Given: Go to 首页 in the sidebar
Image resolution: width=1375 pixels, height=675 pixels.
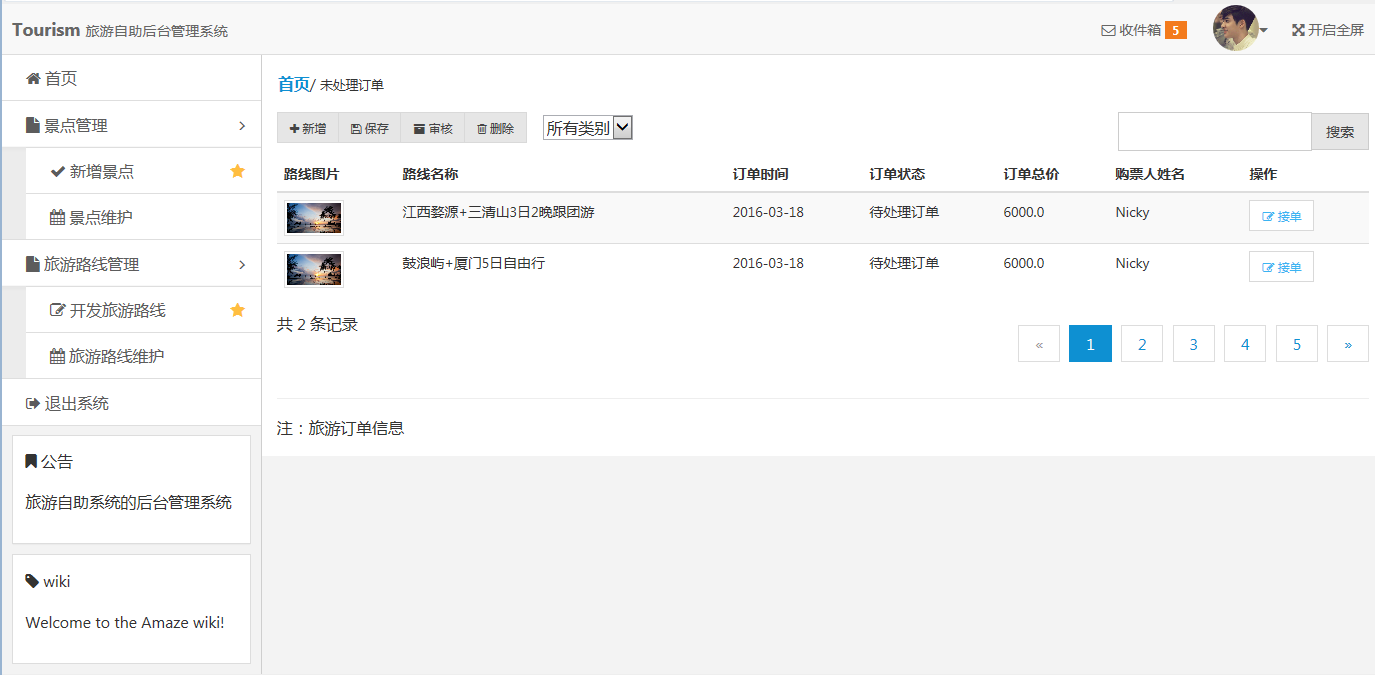Looking at the screenshot, I should (131, 78).
